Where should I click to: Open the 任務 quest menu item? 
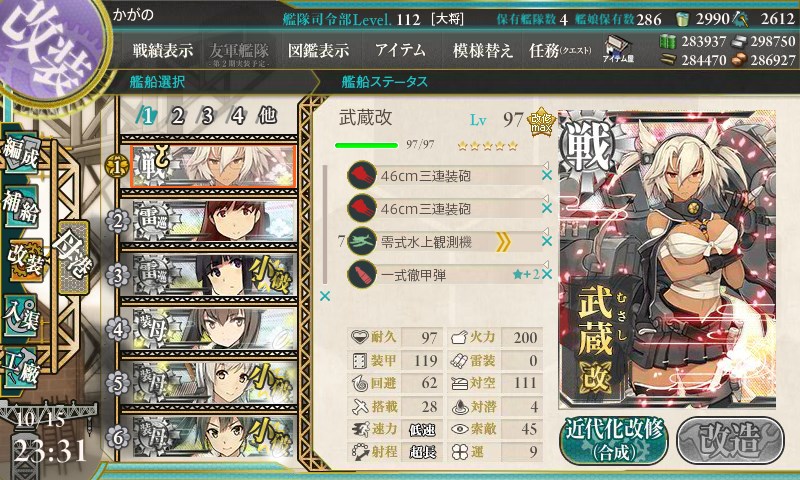pyautogui.click(x=560, y=50)
